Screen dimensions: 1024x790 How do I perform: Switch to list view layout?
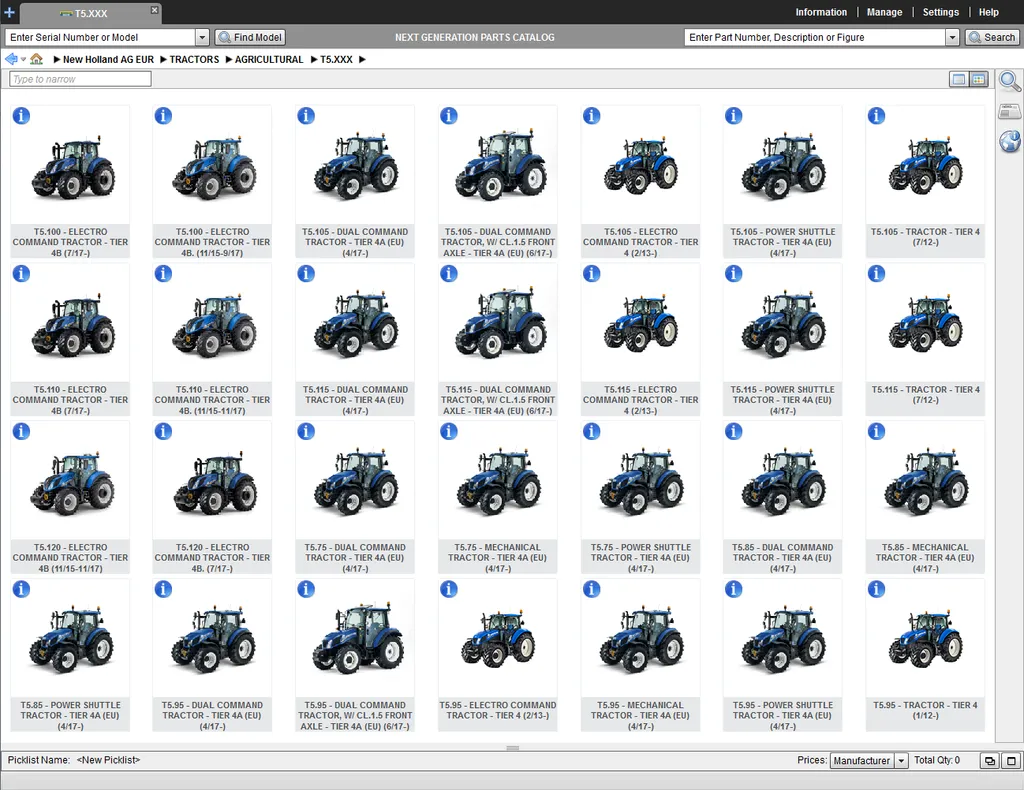tap(959, 80)
